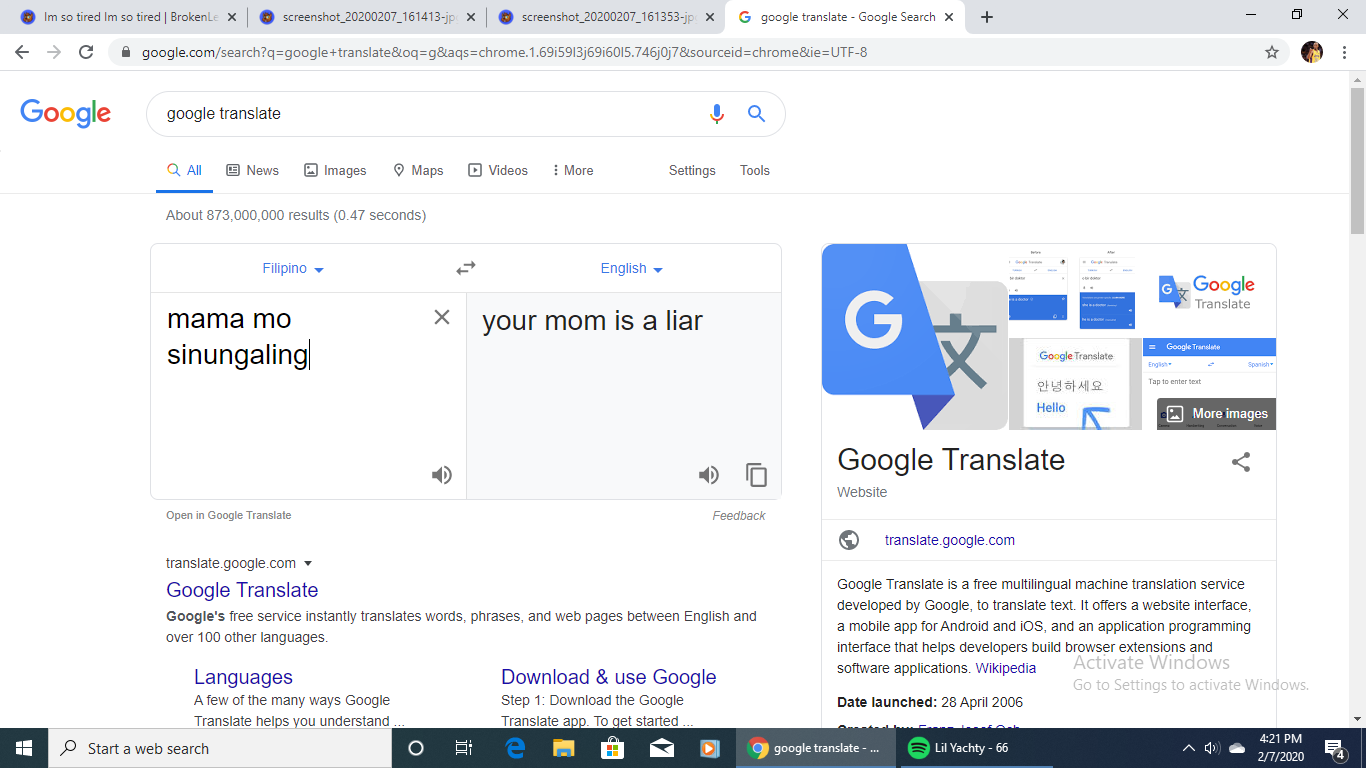Switch to the Videos tab
Screen dimensions: 1366x768
498,170
